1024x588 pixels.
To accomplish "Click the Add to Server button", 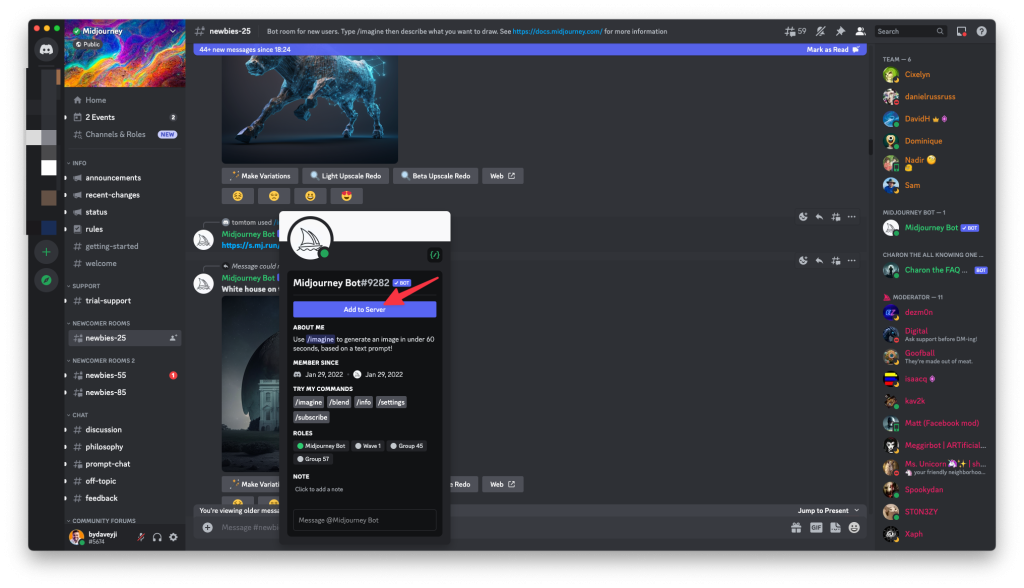I will click(x=364, y=309).
